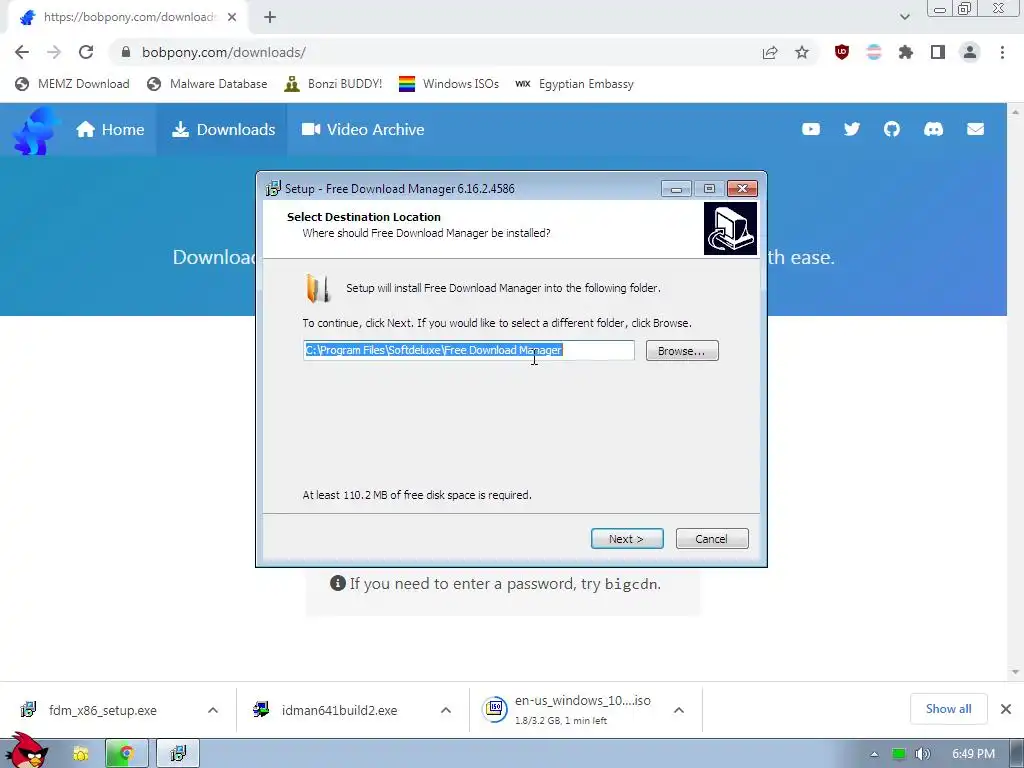Click the browser forward arrow
1024x768 pixels.
(x=54, y=52)
